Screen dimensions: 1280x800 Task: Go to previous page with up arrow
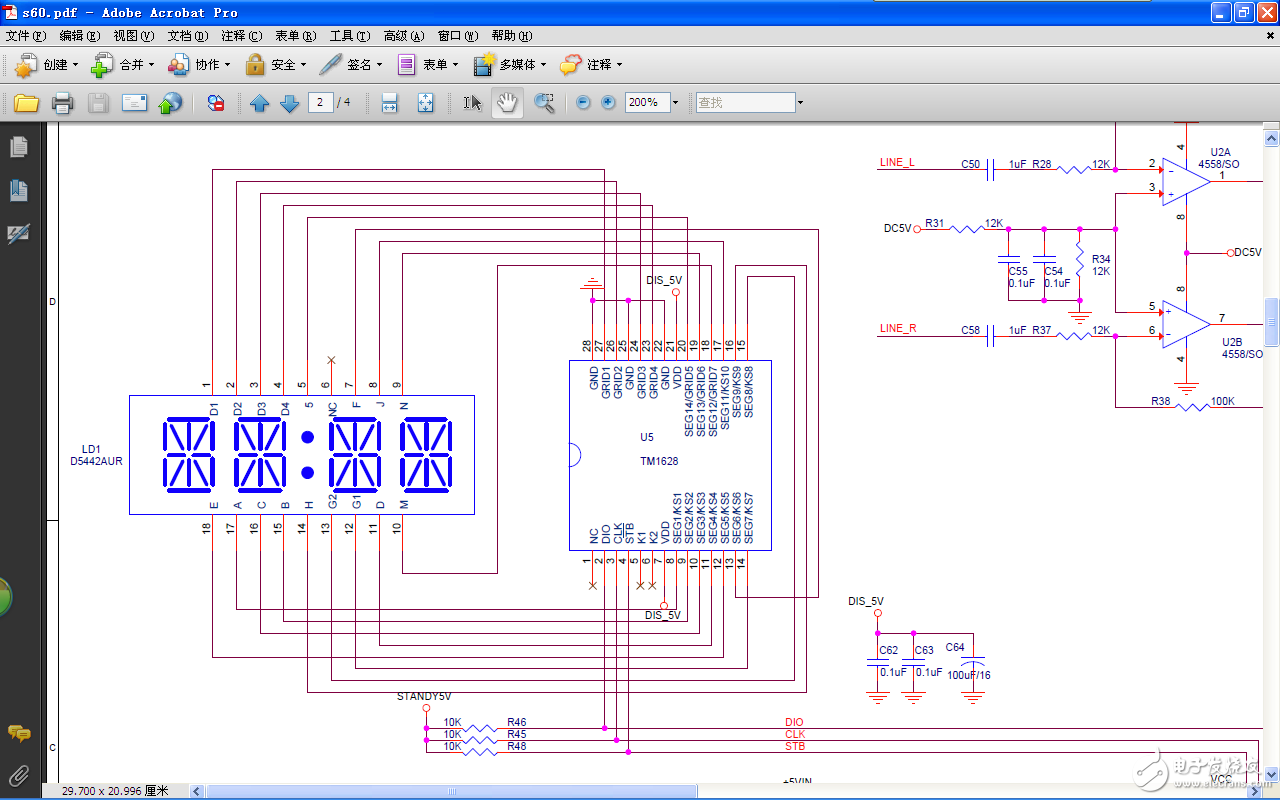pos(259,102)
